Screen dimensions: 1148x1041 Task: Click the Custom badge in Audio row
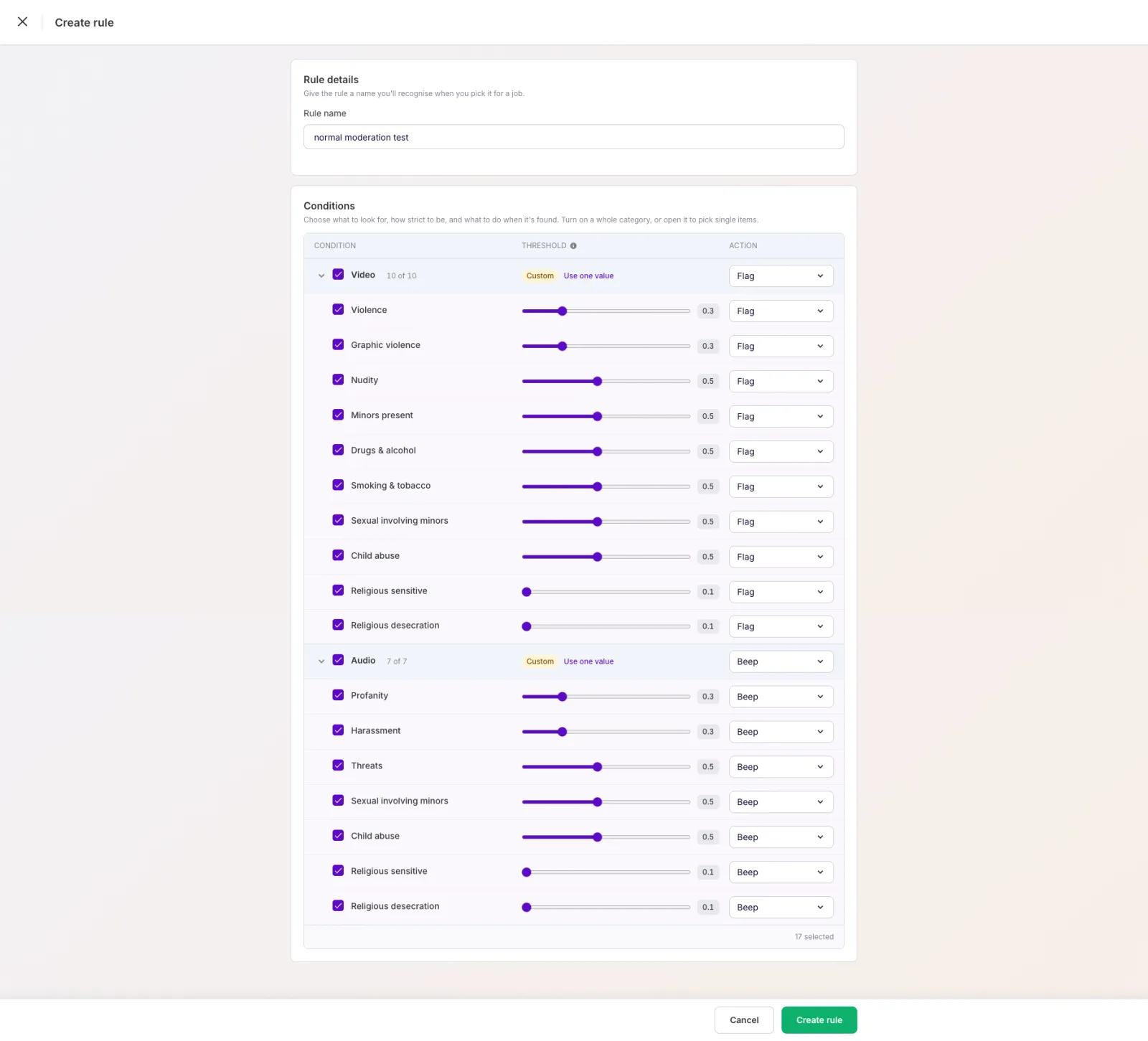[540, 662]
